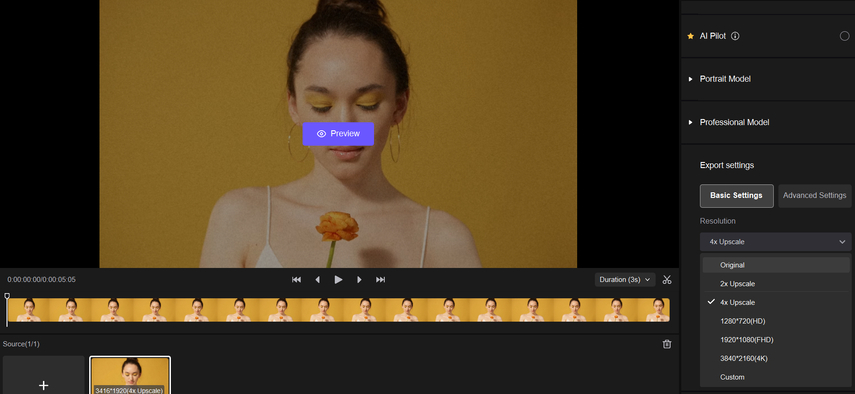Choose Custom resolution option

(775, 377)
